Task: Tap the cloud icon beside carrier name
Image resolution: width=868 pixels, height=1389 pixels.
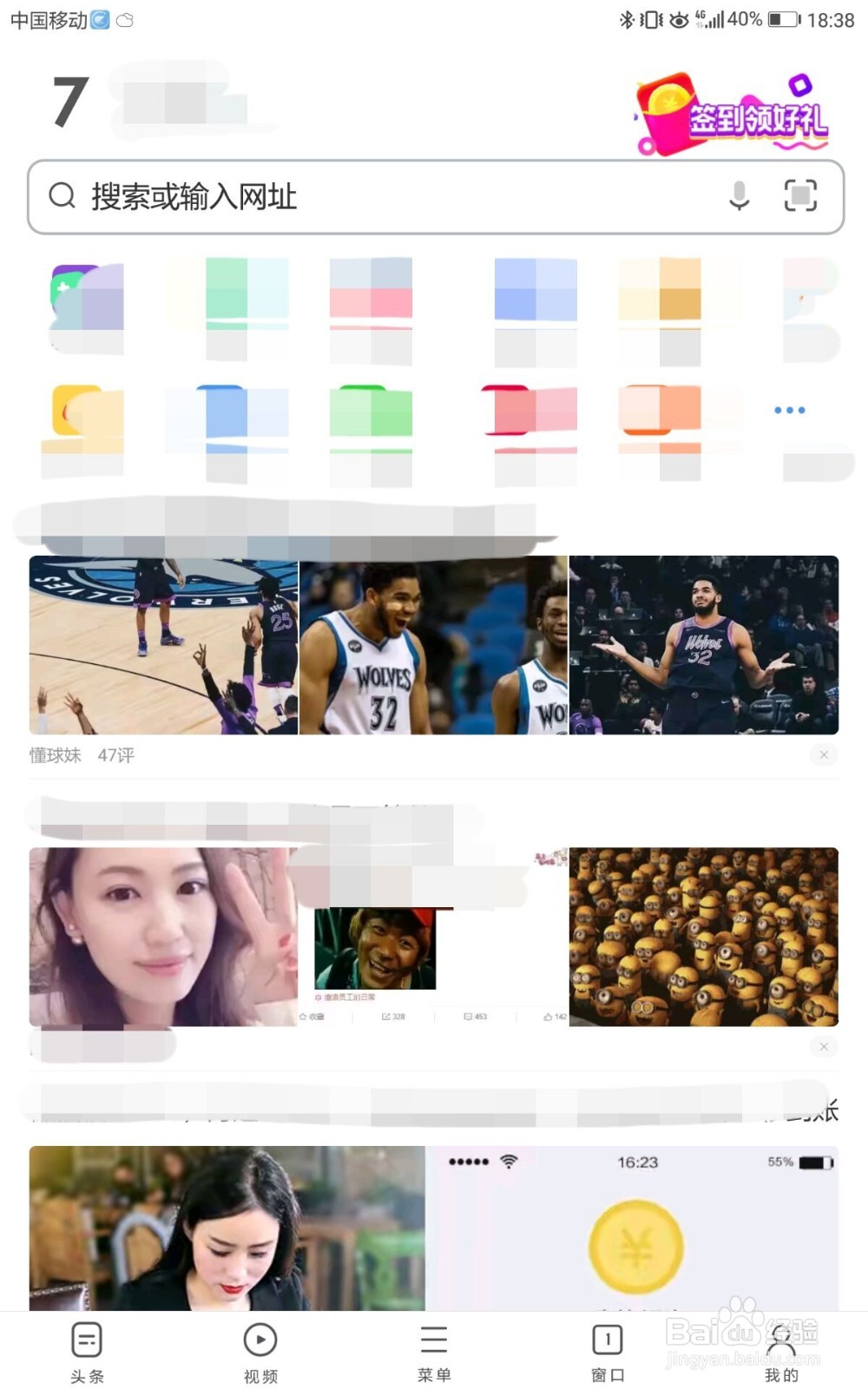Action: tap(125, 20)
